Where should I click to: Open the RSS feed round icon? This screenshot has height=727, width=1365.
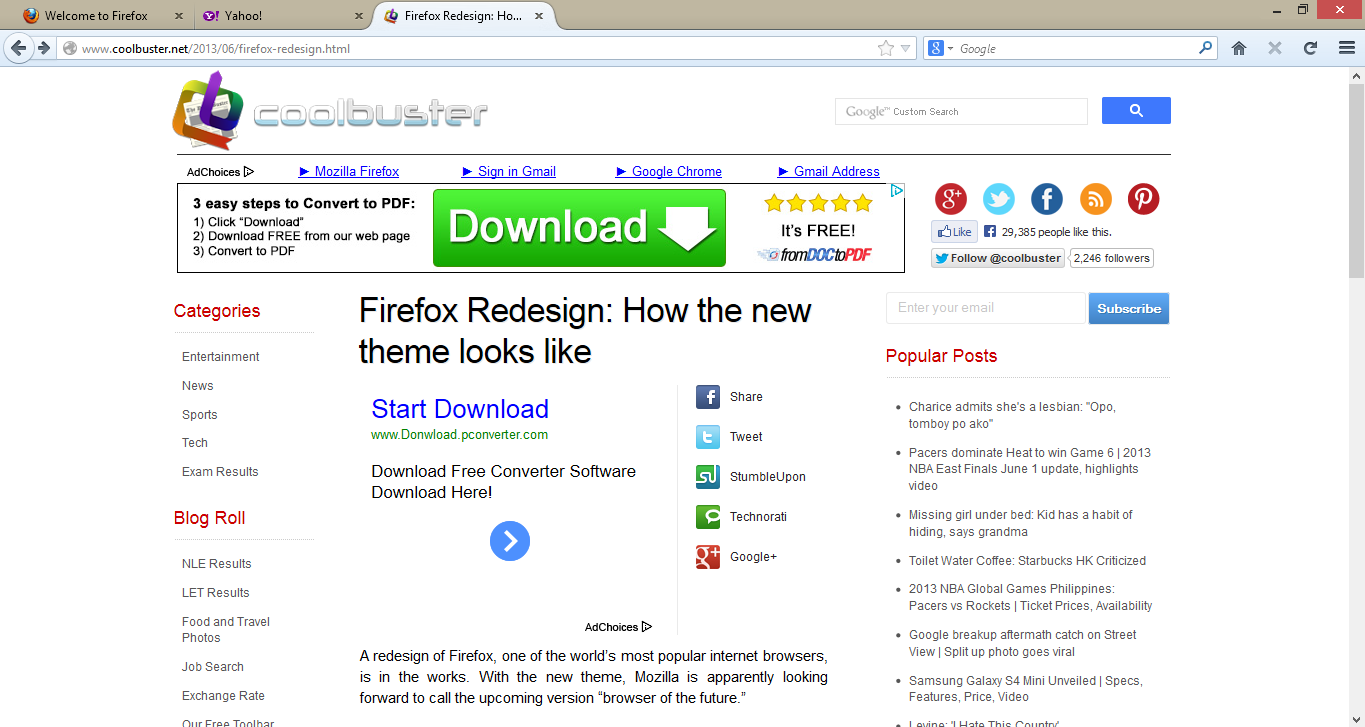[1095, 199]
